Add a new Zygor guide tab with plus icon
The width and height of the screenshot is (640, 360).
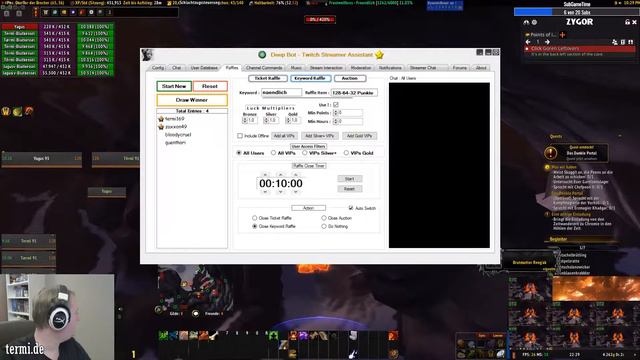pyautogui.click(x=562, y=35)
